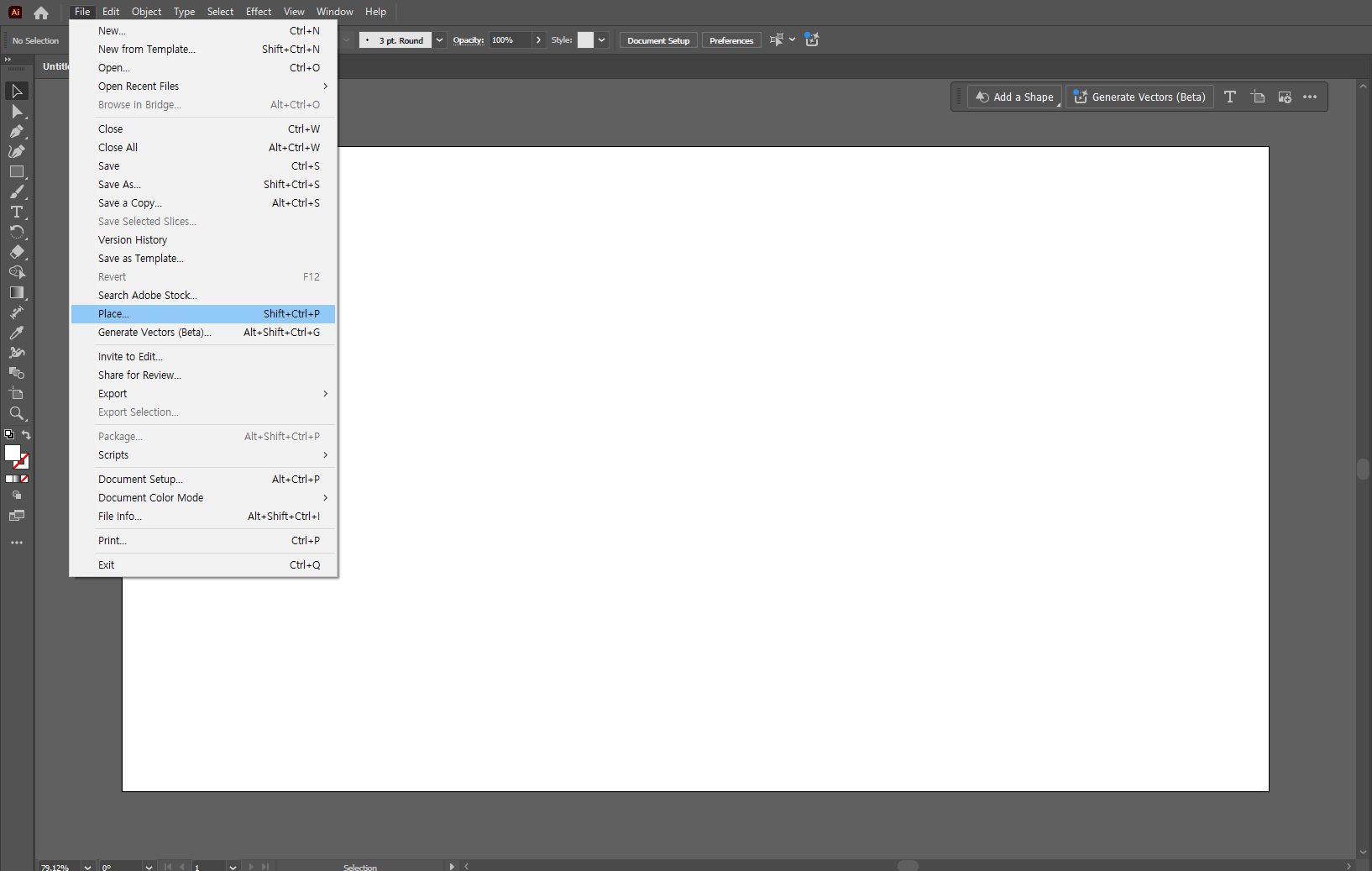Choose Place... from File menu

pyautogui.click(x=203, y=314)
